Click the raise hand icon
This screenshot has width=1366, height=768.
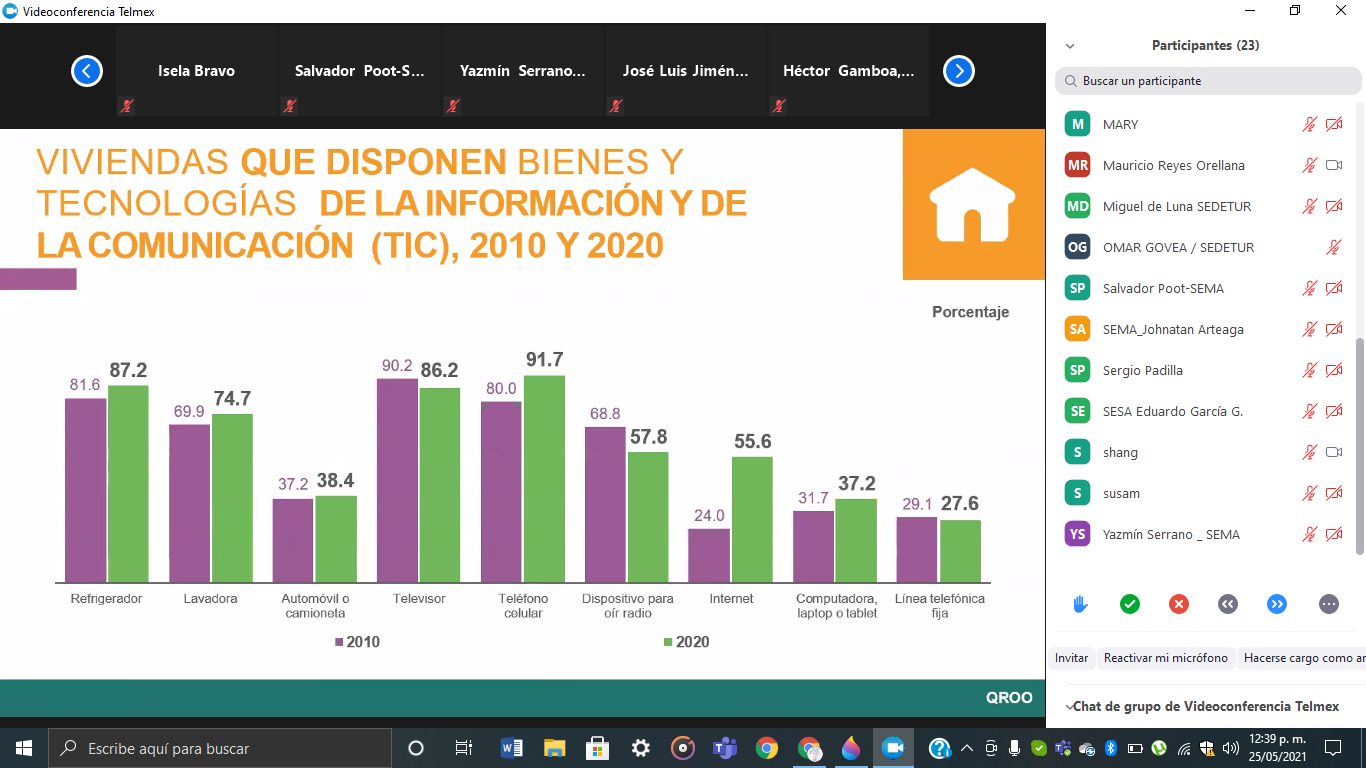(1080, 604)
